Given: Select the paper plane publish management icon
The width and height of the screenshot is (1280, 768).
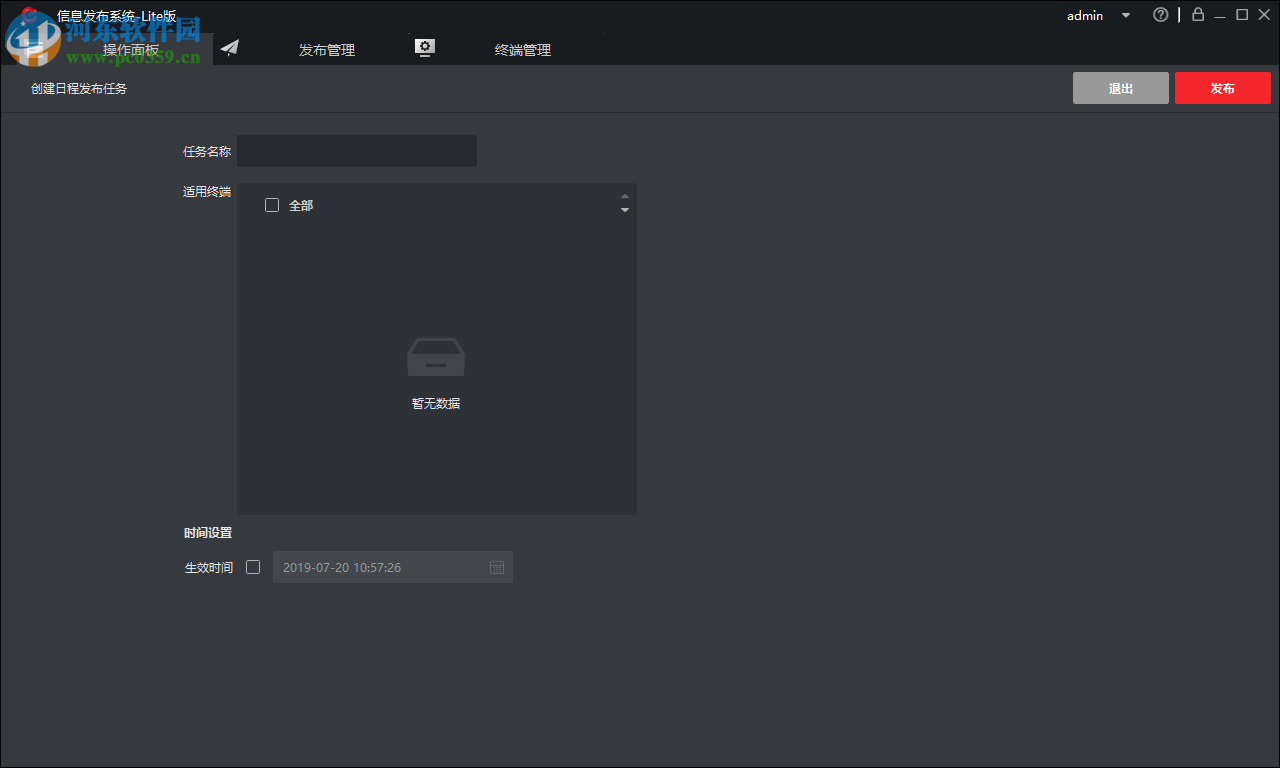Looking at the screenshot, I should [x=229, y=47].
